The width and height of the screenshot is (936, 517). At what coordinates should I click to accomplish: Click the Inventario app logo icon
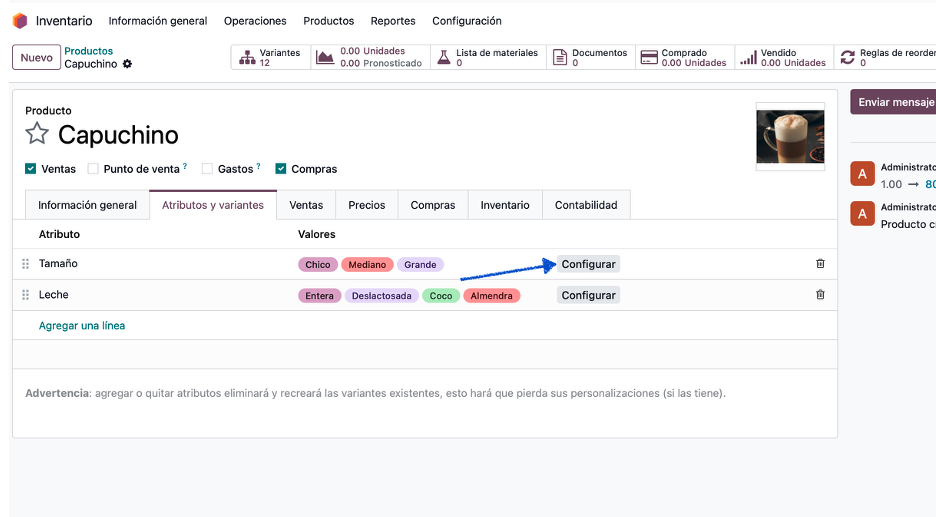click(20, 21)
